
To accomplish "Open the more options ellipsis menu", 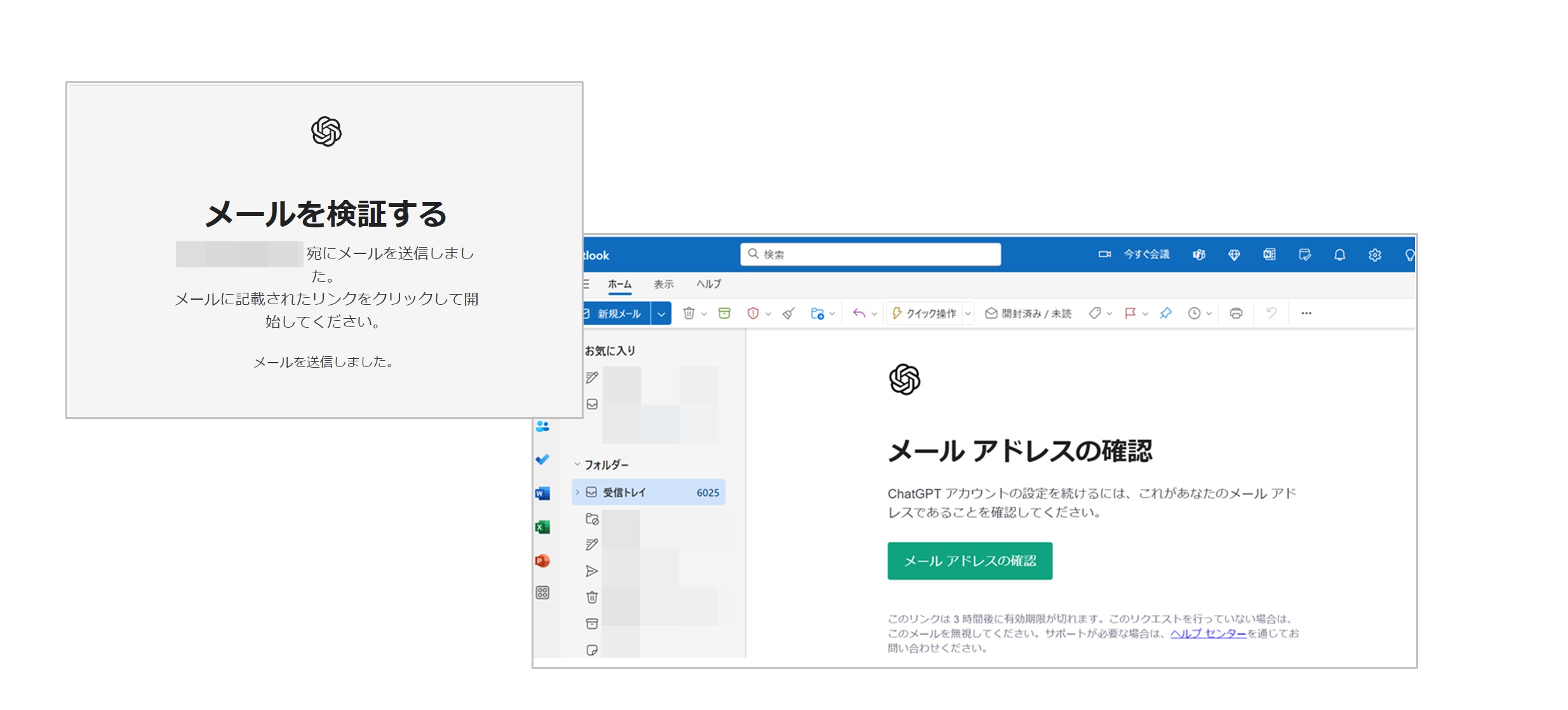I will (x=1306, y=313).
